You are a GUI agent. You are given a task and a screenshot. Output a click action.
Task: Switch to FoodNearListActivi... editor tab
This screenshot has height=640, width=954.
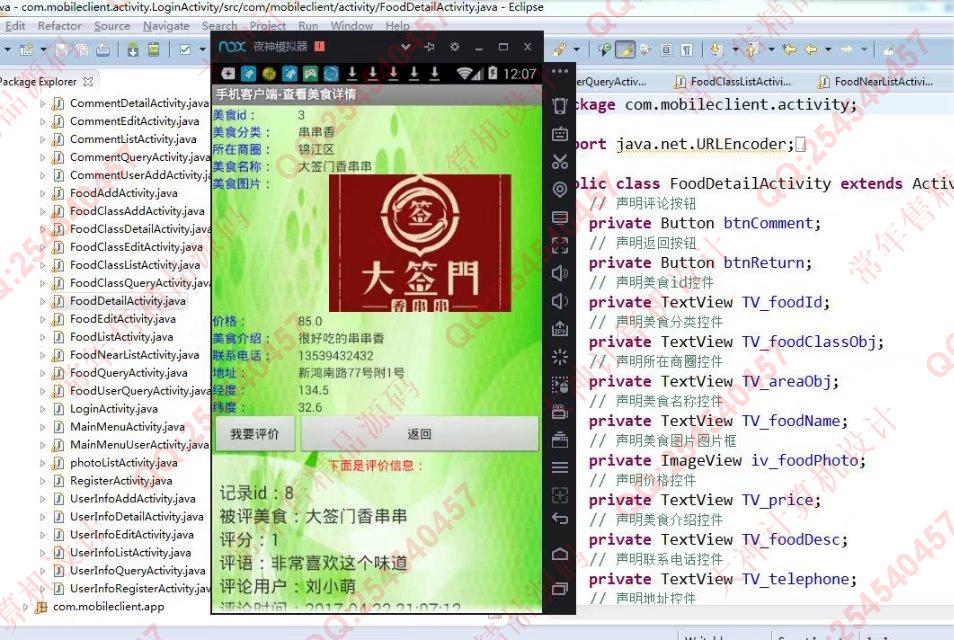[875, 82]
